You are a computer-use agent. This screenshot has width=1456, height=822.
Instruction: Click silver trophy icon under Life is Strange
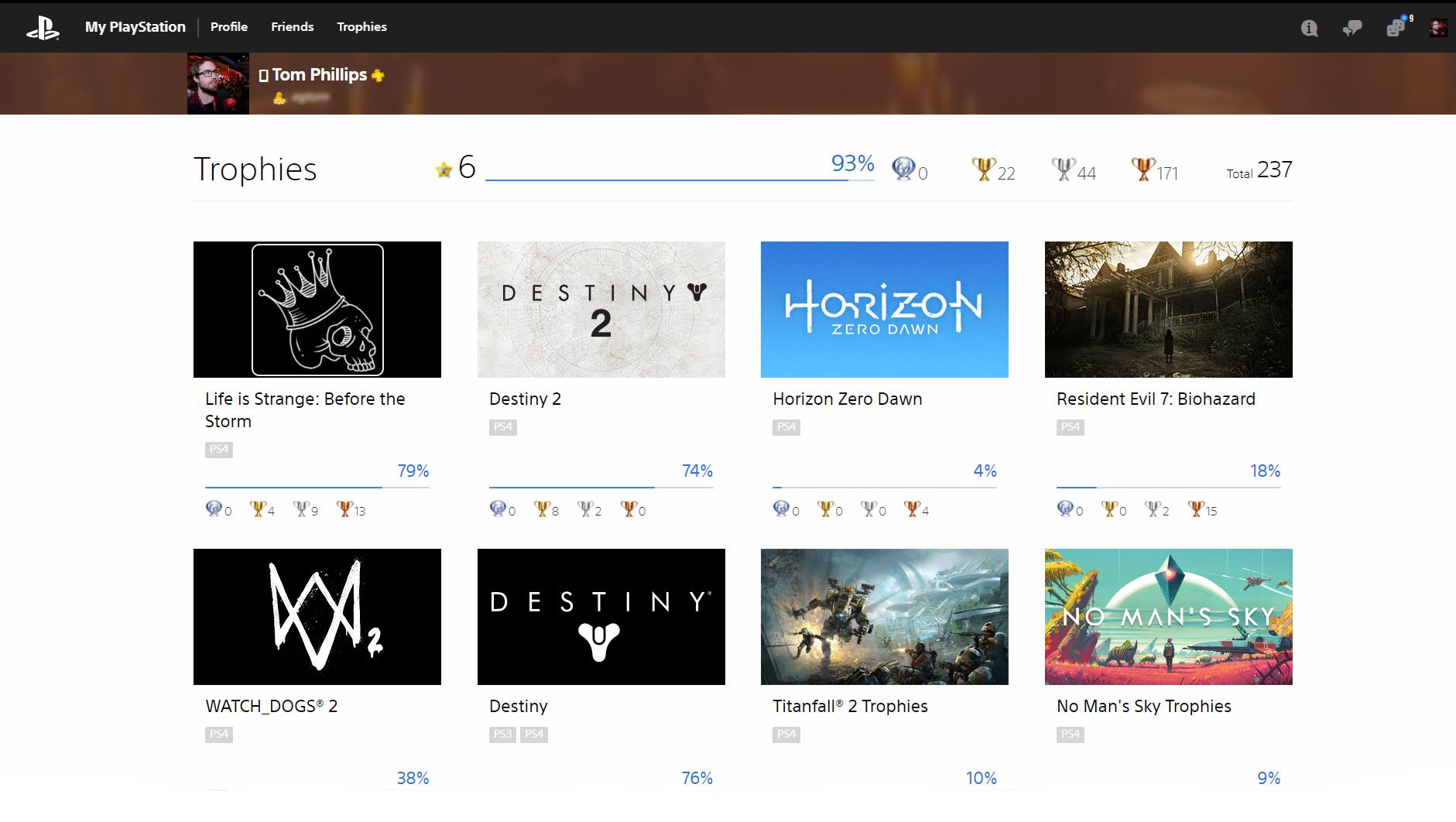click(x=301, y=509)
